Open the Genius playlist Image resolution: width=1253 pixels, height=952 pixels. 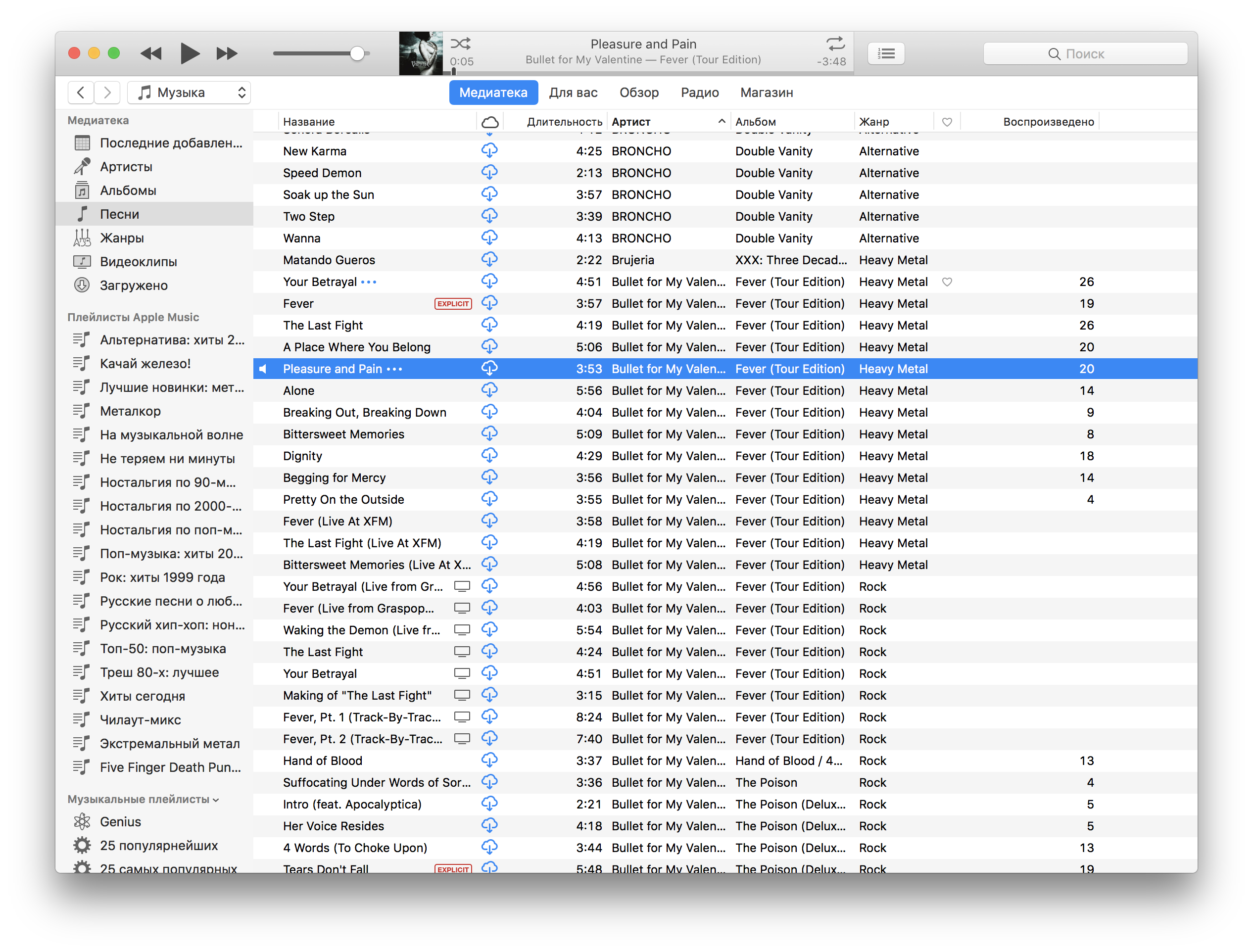tap(154, 822)
